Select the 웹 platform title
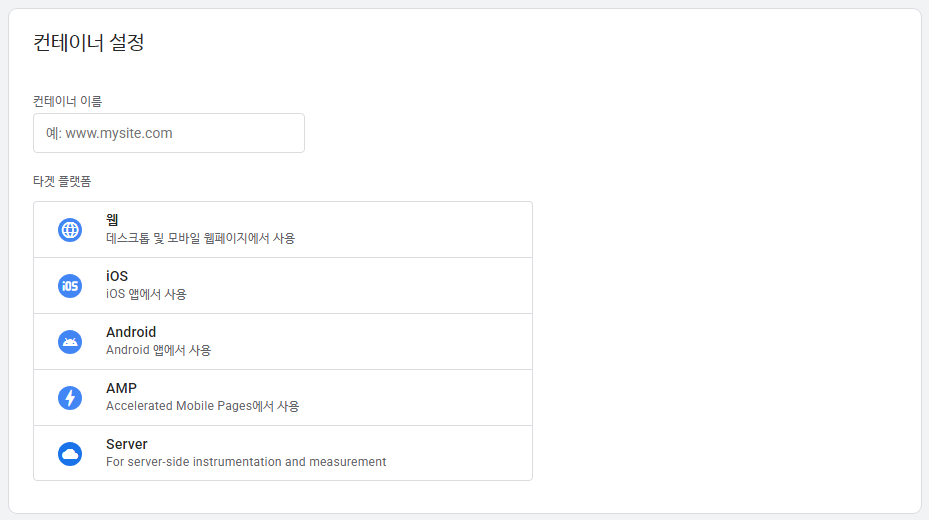 click(x=113, y=220)
